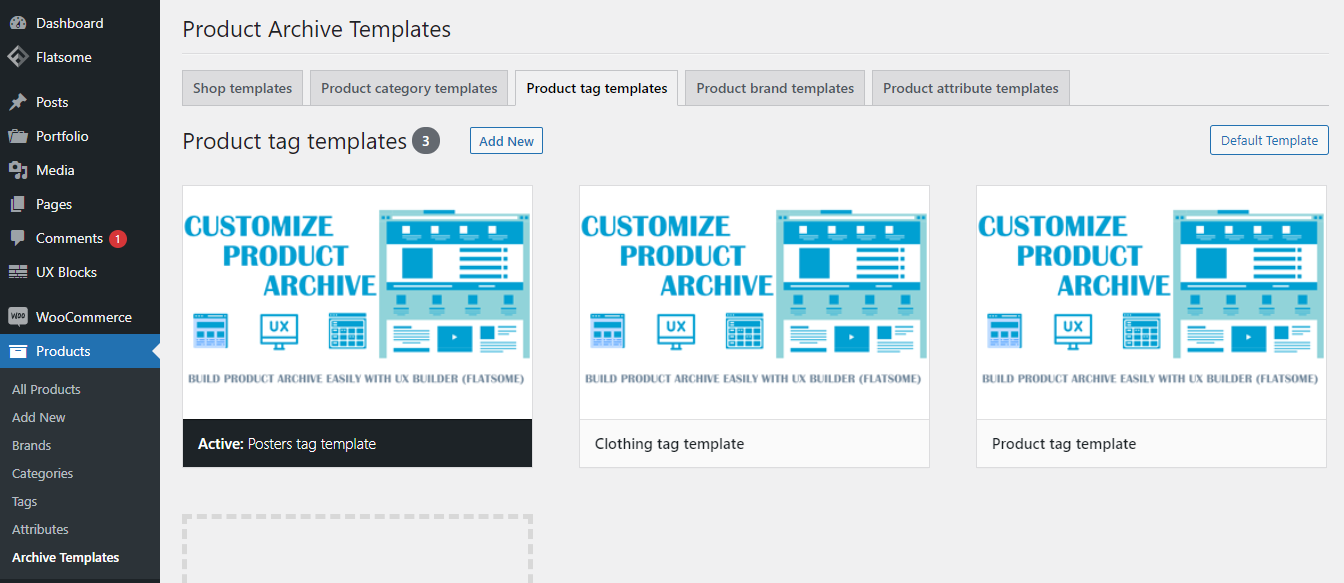Open the Attributes submenu link

(x=40, y=529)
